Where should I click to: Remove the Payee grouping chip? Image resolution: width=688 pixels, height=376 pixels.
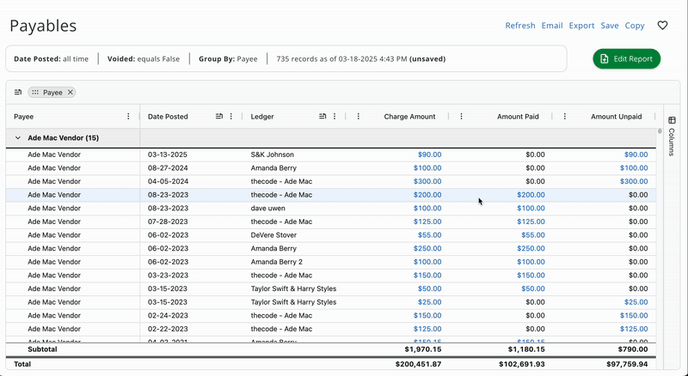point(70,92)
